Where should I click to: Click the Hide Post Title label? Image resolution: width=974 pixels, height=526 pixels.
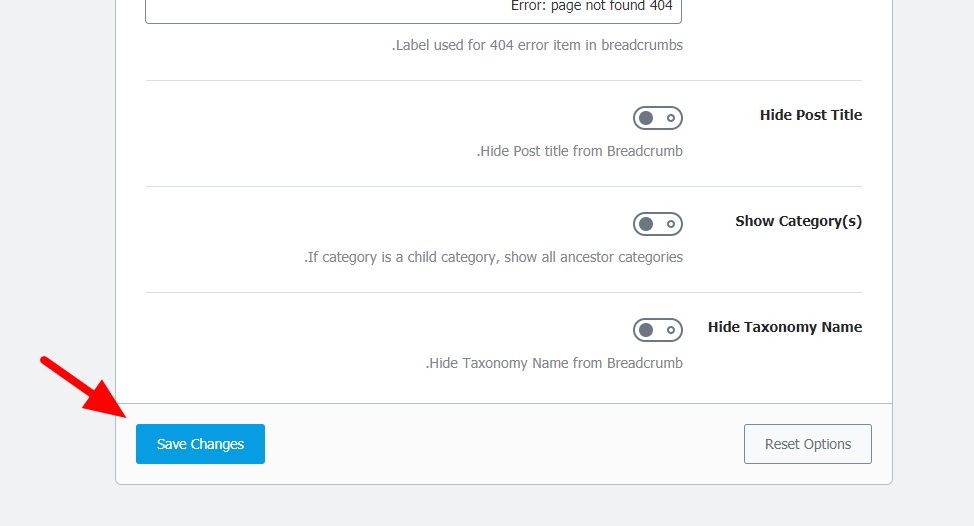pos(811,115)
